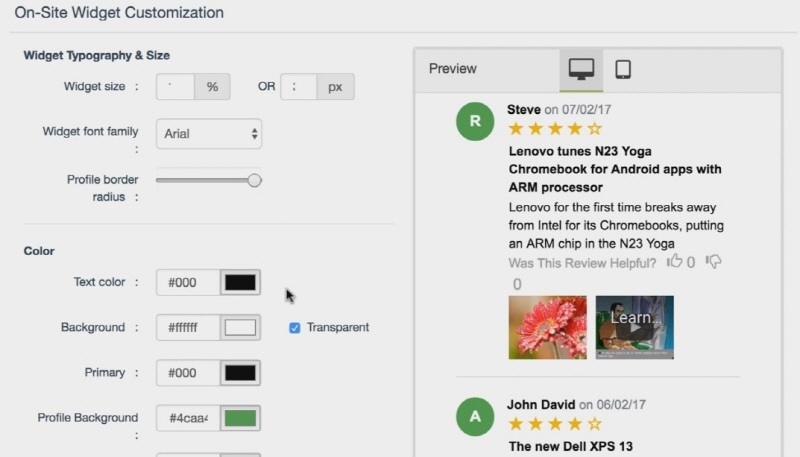Image resolution: width=800 pixels, height=457 pixels.
Task: Click thumbs up icon on Steve's review
Action: coord(674,261)
